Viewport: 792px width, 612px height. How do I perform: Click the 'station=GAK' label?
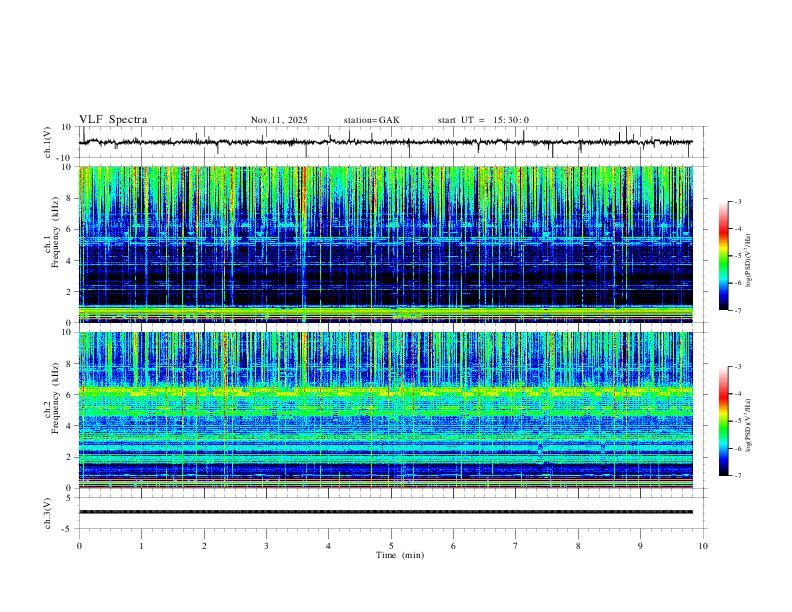tap(372, 120)
